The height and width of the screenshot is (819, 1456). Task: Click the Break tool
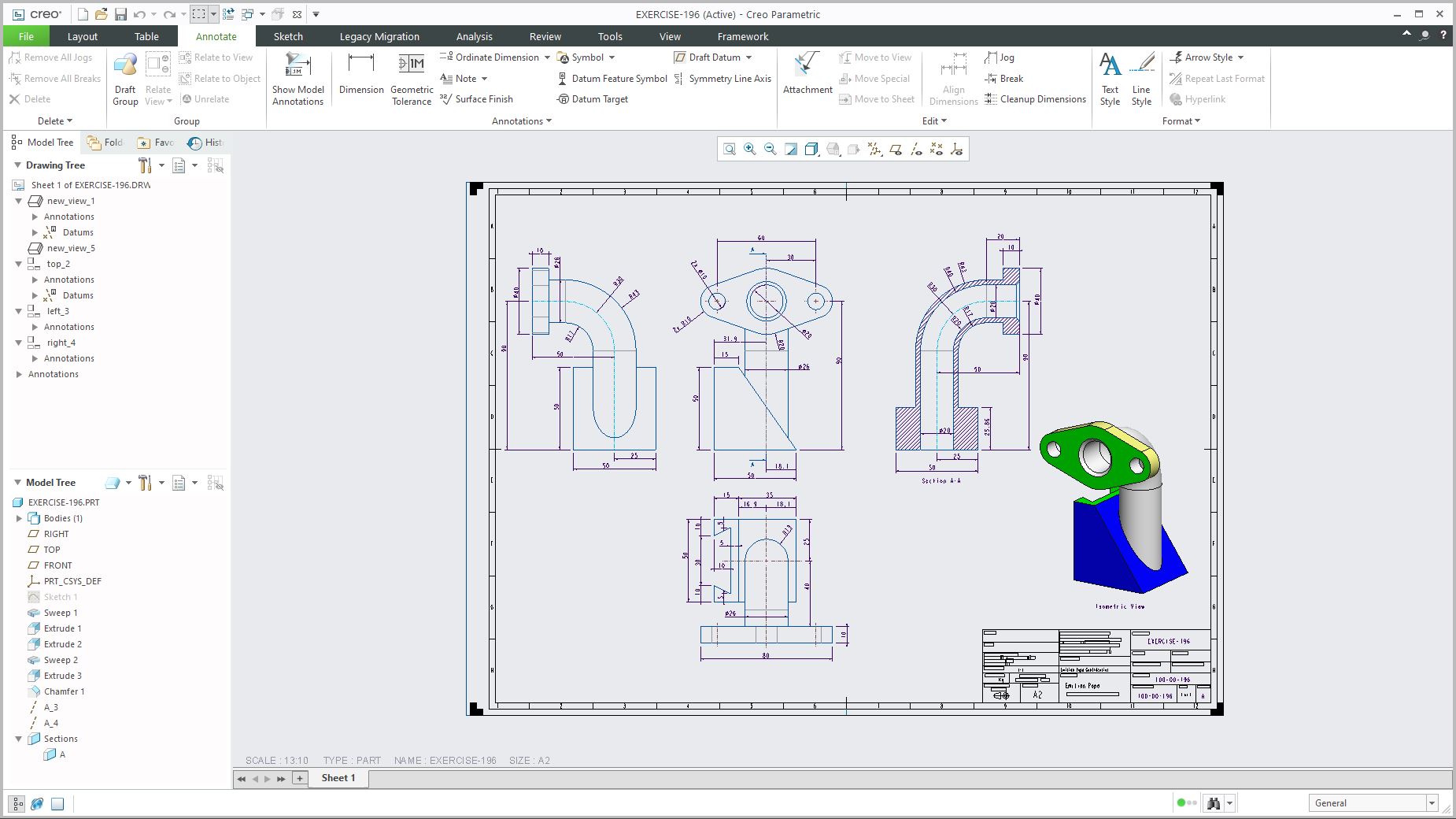point(1004,79)
